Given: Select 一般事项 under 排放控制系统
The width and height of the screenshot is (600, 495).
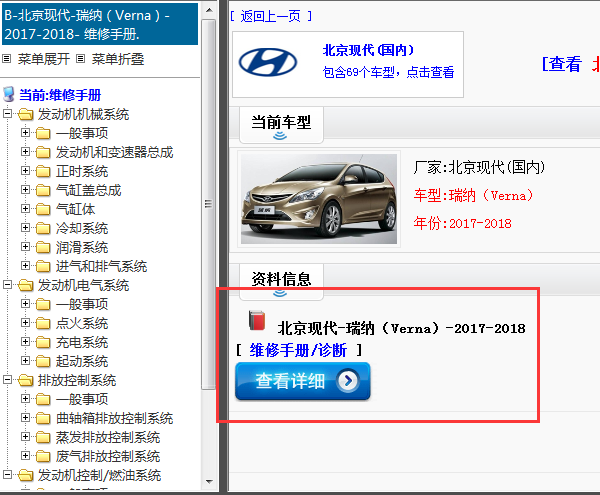Looking at the screenshot, I should tap(82, 399).
